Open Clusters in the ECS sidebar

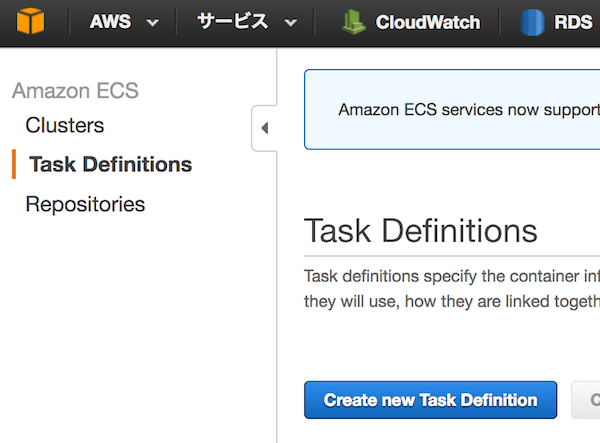coord(65,125)
